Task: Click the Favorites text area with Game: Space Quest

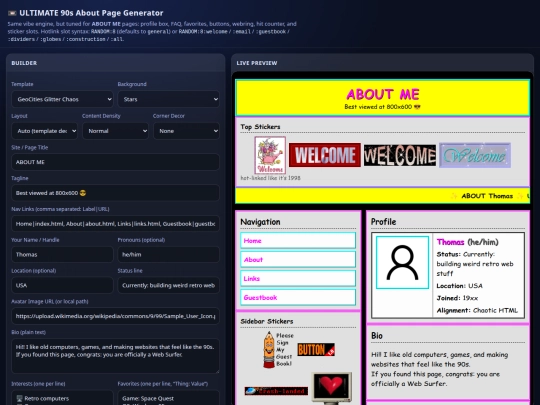Action: 168,397
